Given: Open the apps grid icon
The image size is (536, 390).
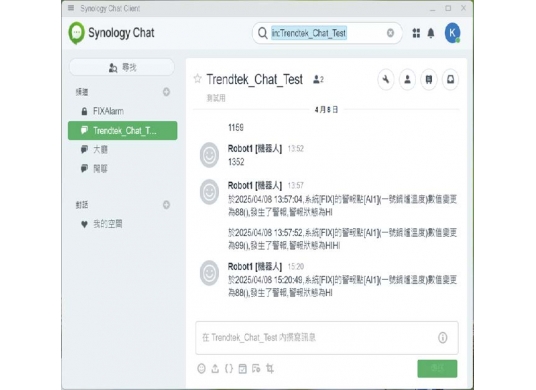Looking at the screenshot, I should click(x=416, y=33).
